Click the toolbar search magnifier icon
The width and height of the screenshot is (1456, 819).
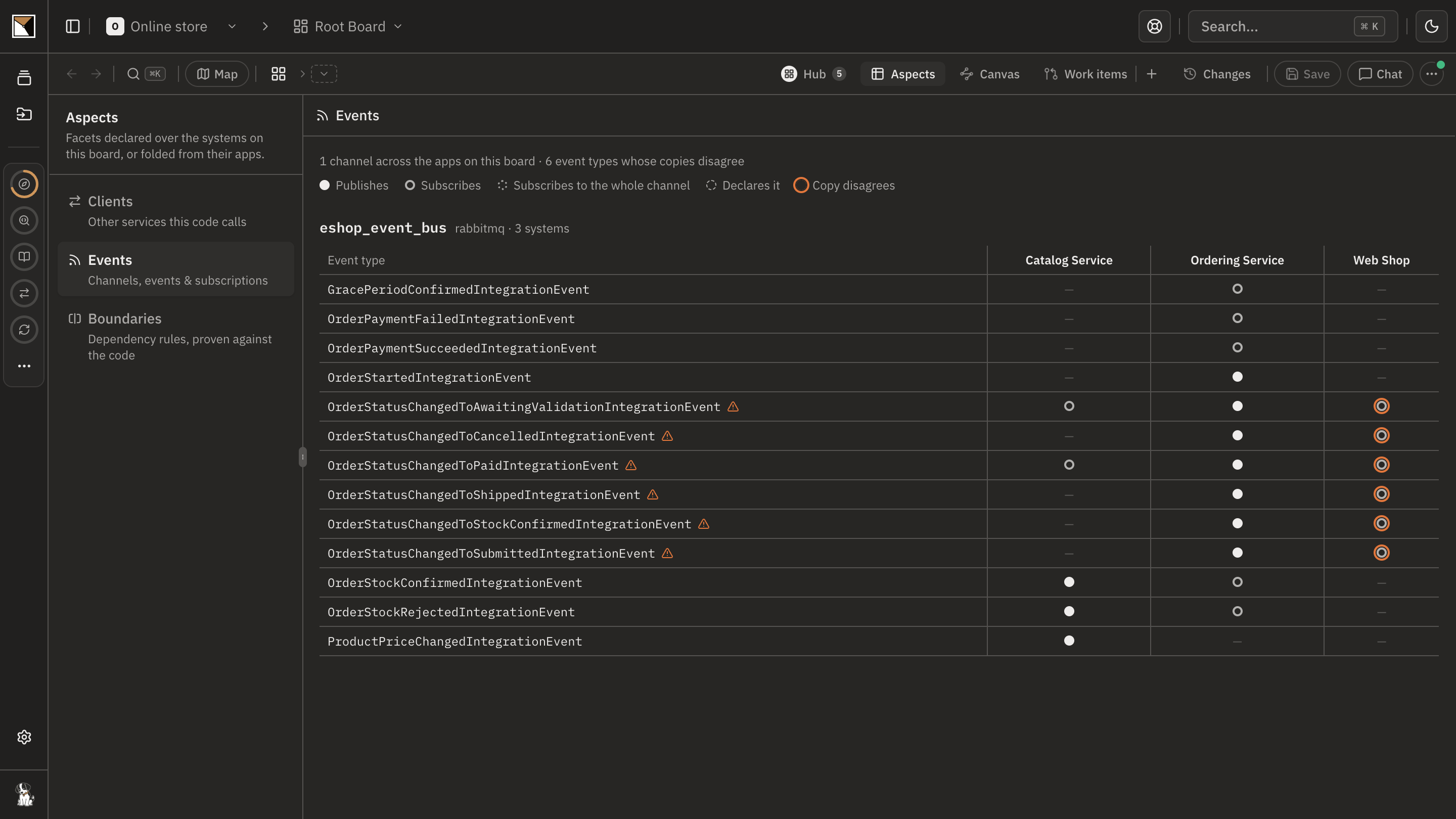pyautogui.click(x=133, y=74)
